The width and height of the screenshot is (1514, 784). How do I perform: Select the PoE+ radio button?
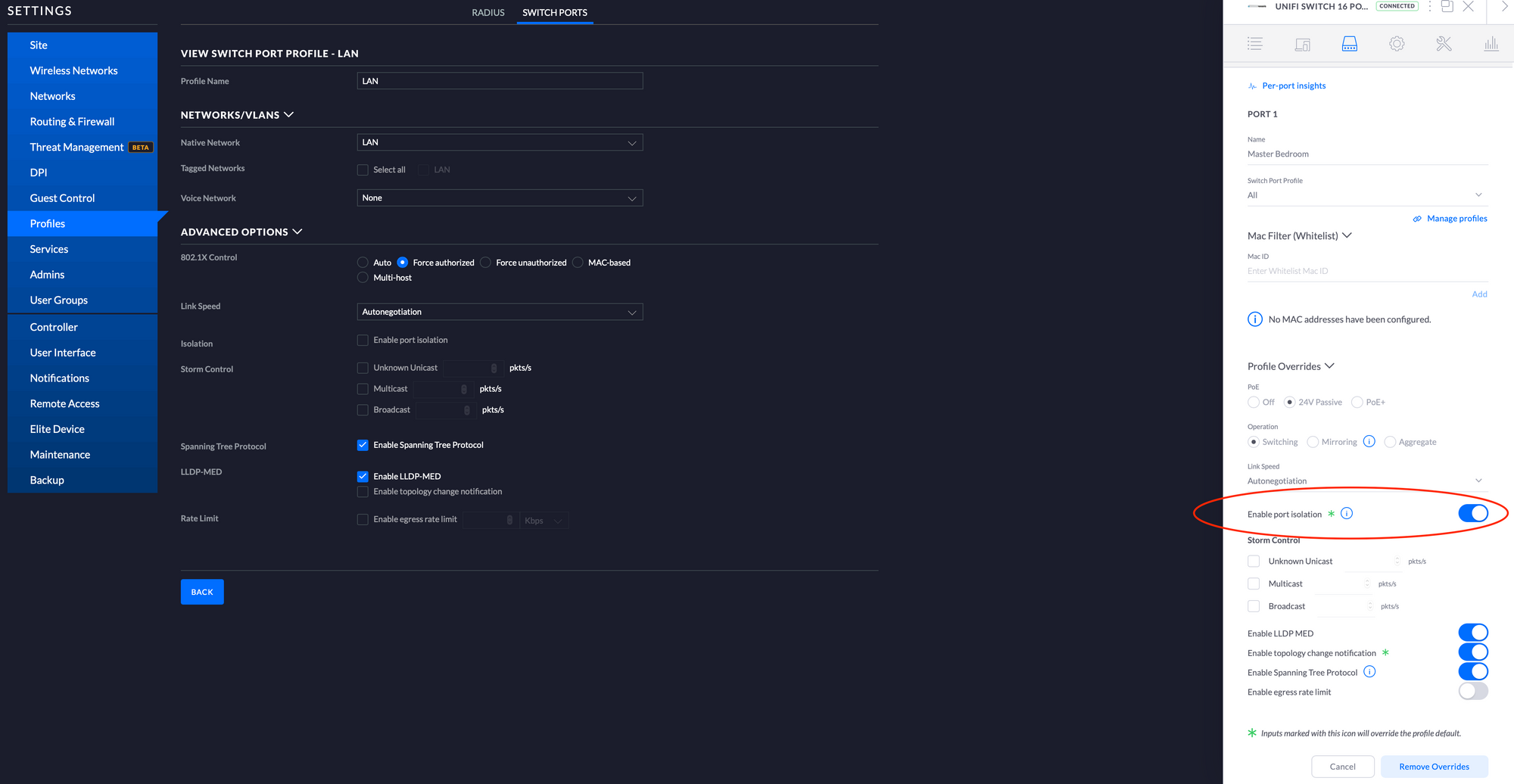coord(1357,402)
